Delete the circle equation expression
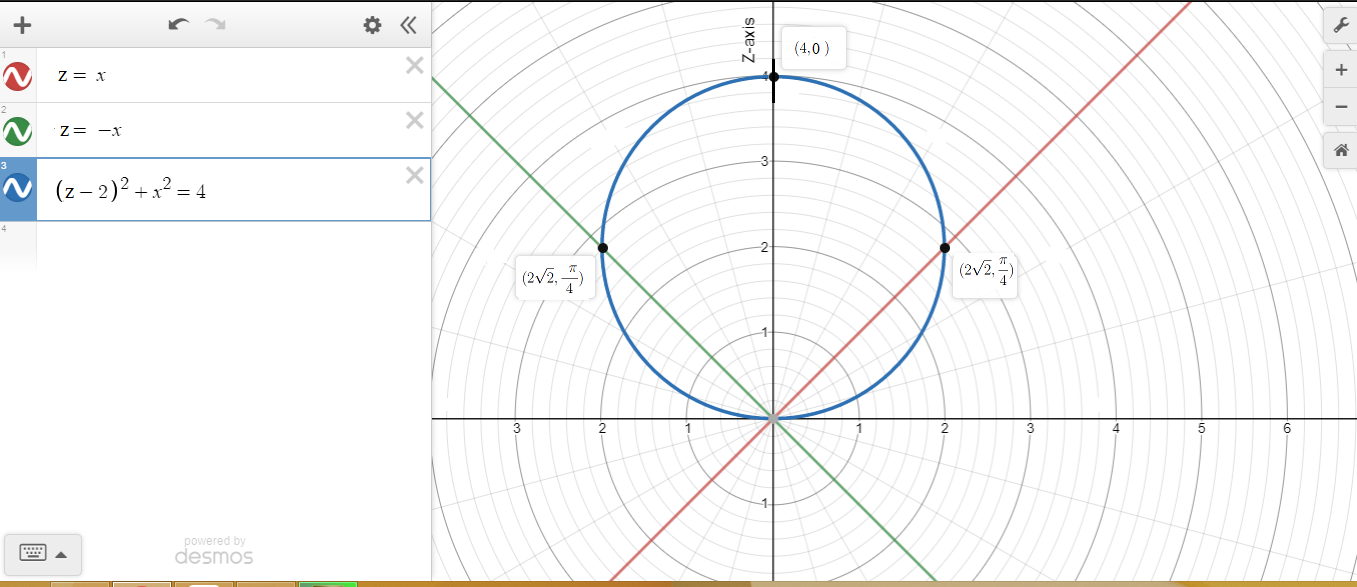 [x=414, y=176]
